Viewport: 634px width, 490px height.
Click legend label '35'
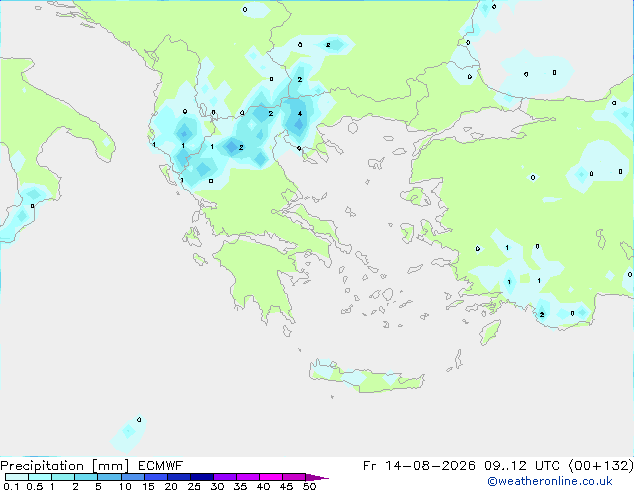point(240,486)
